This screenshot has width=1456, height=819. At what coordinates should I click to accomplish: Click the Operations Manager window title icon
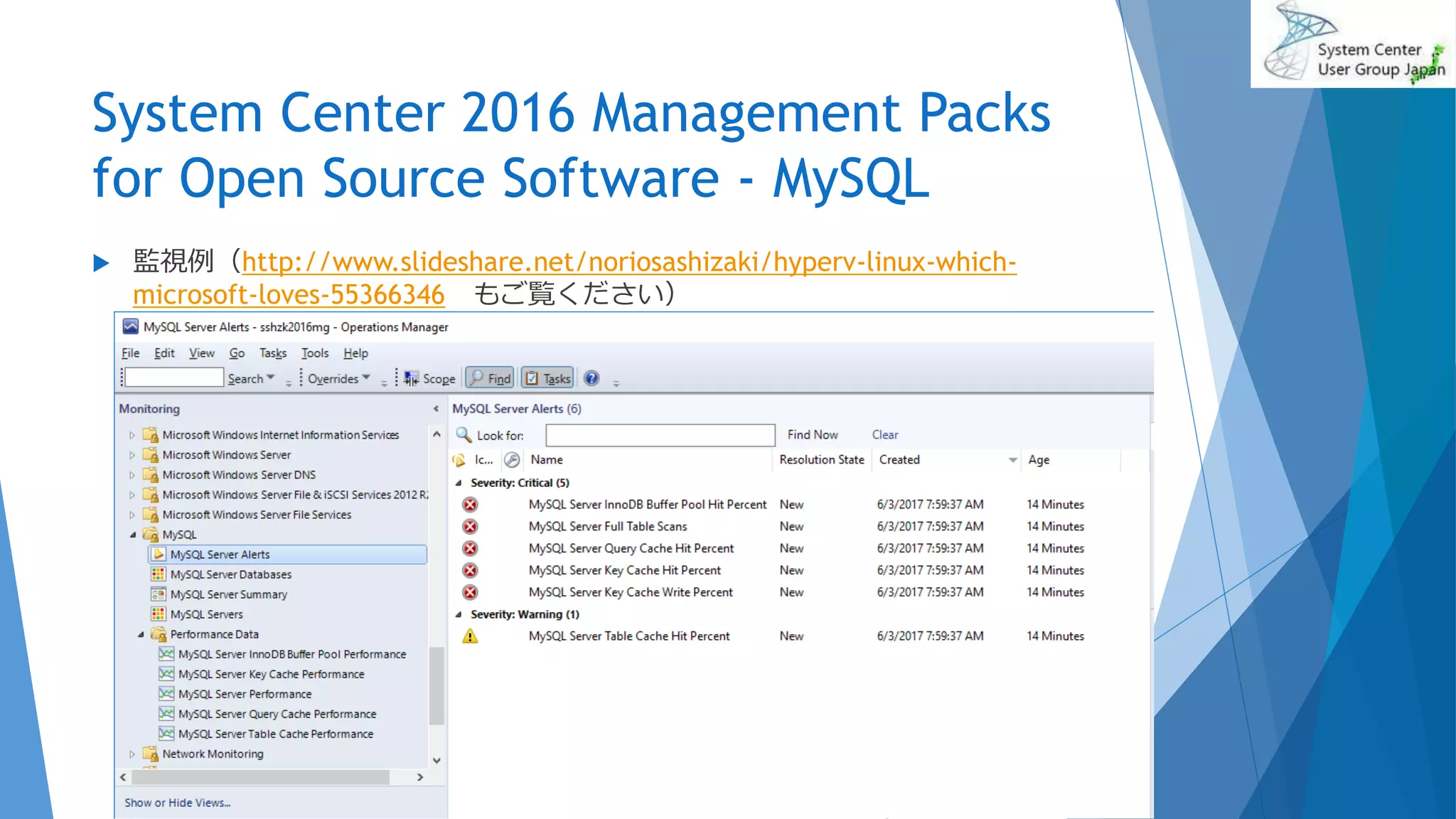click(130, 326)
